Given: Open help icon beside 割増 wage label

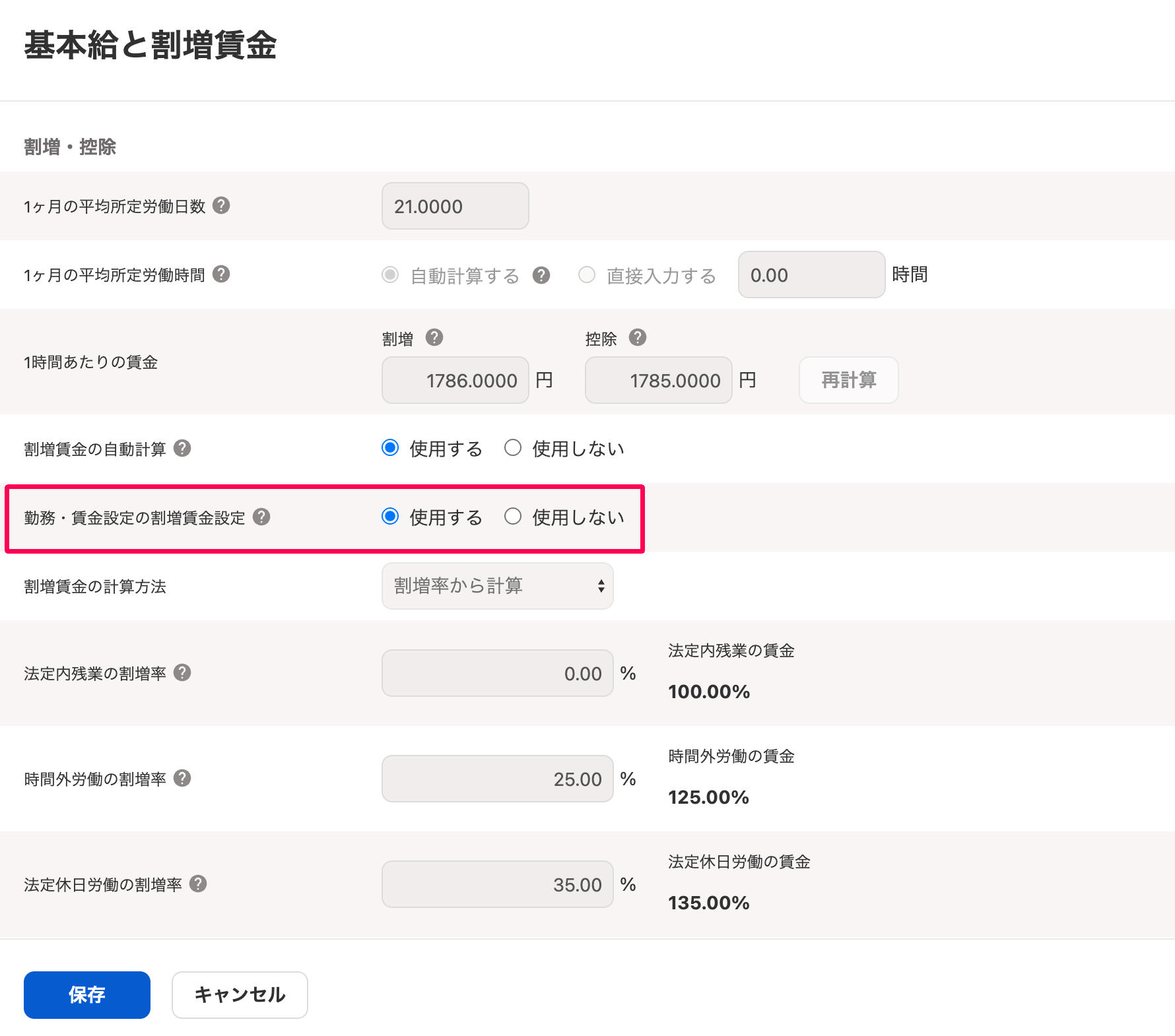Looking at the screenshot, I should coord(434,337).
